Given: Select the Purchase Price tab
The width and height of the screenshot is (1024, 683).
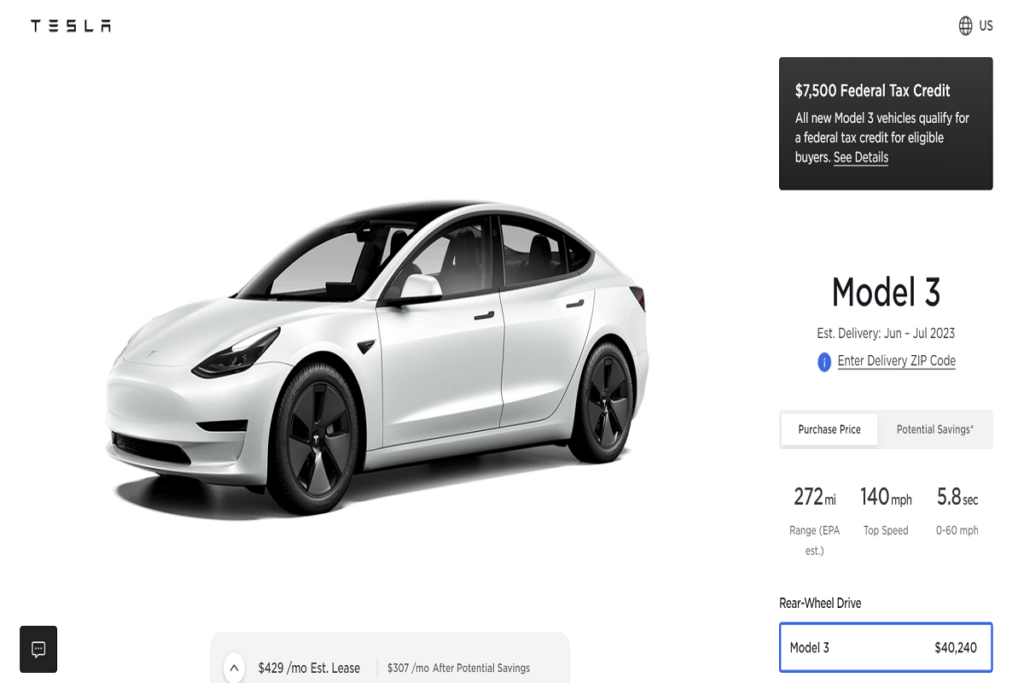Looking at the screenshot, I should [829, 429].
